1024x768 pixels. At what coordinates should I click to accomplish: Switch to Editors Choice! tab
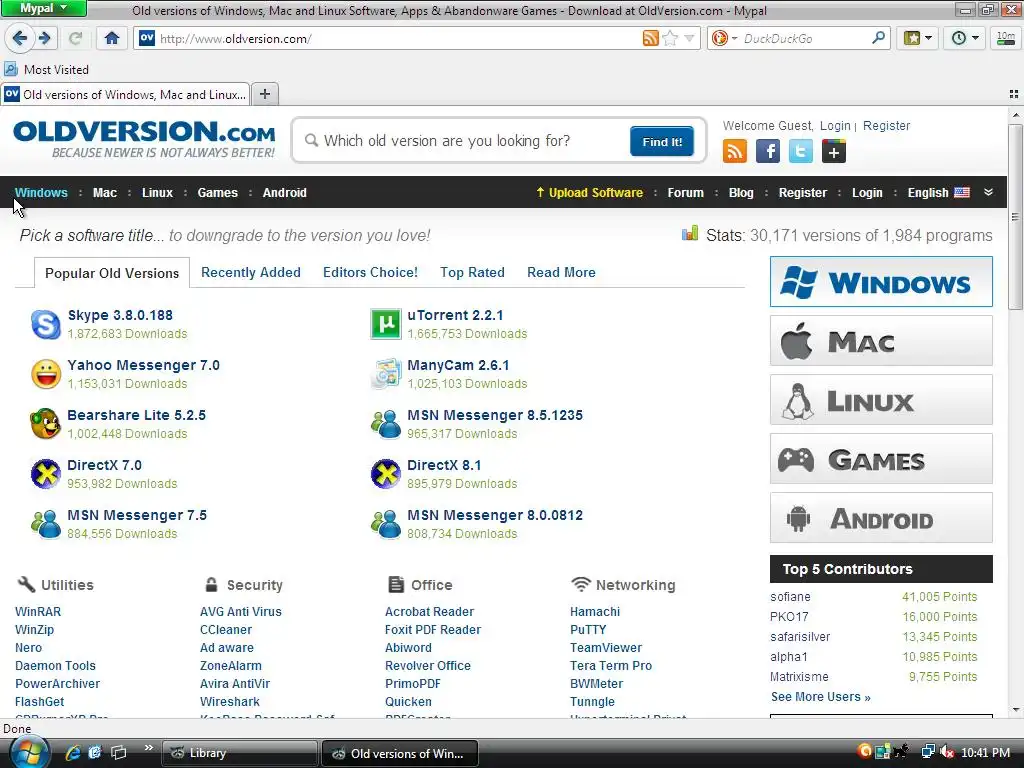370,272
